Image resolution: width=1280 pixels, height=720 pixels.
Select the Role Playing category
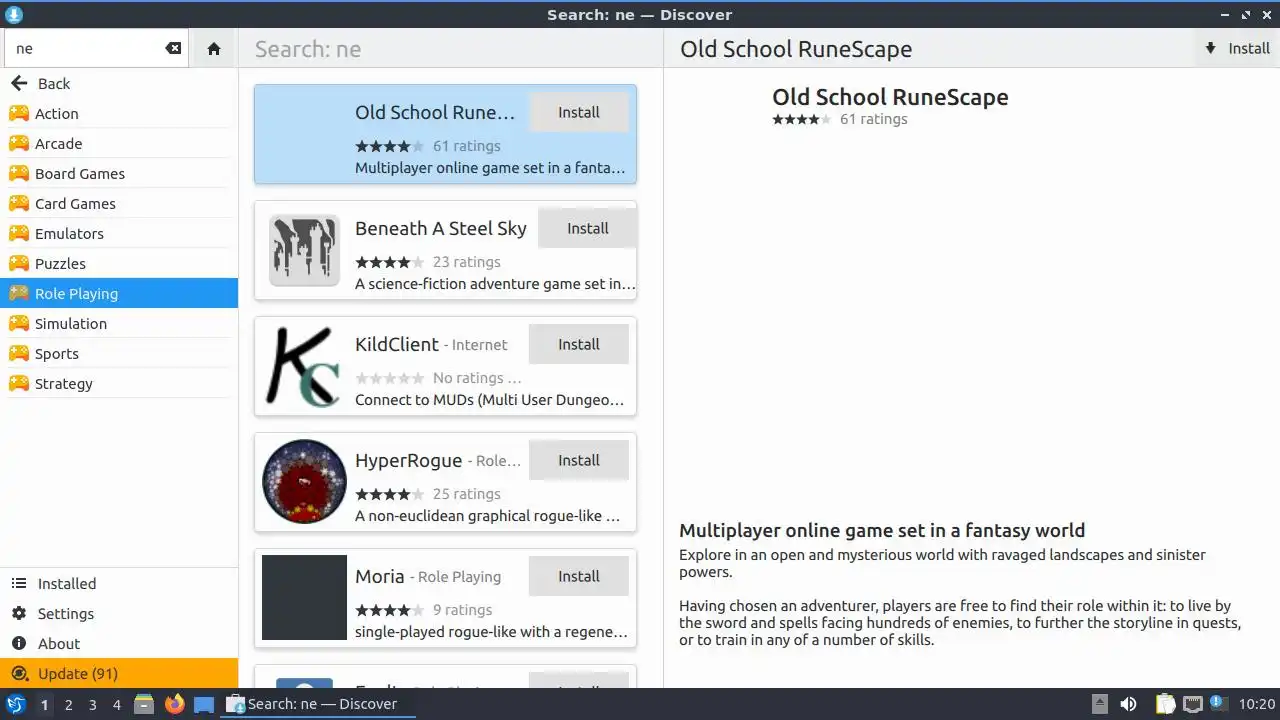(119, 293)
